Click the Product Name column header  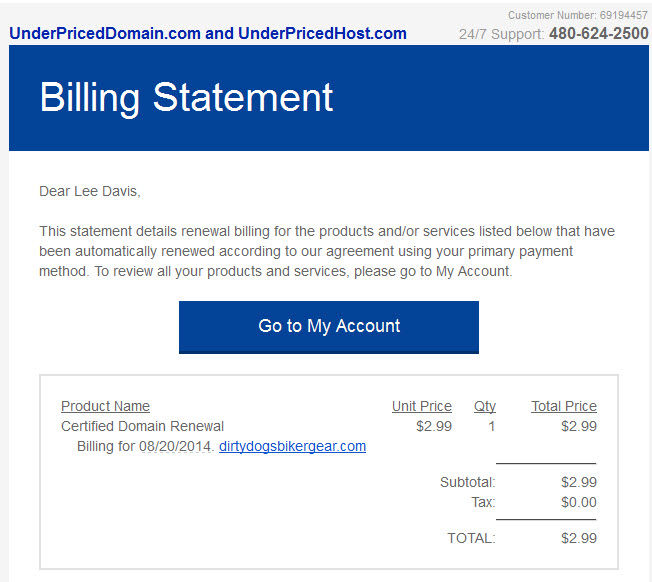[105, 406]
